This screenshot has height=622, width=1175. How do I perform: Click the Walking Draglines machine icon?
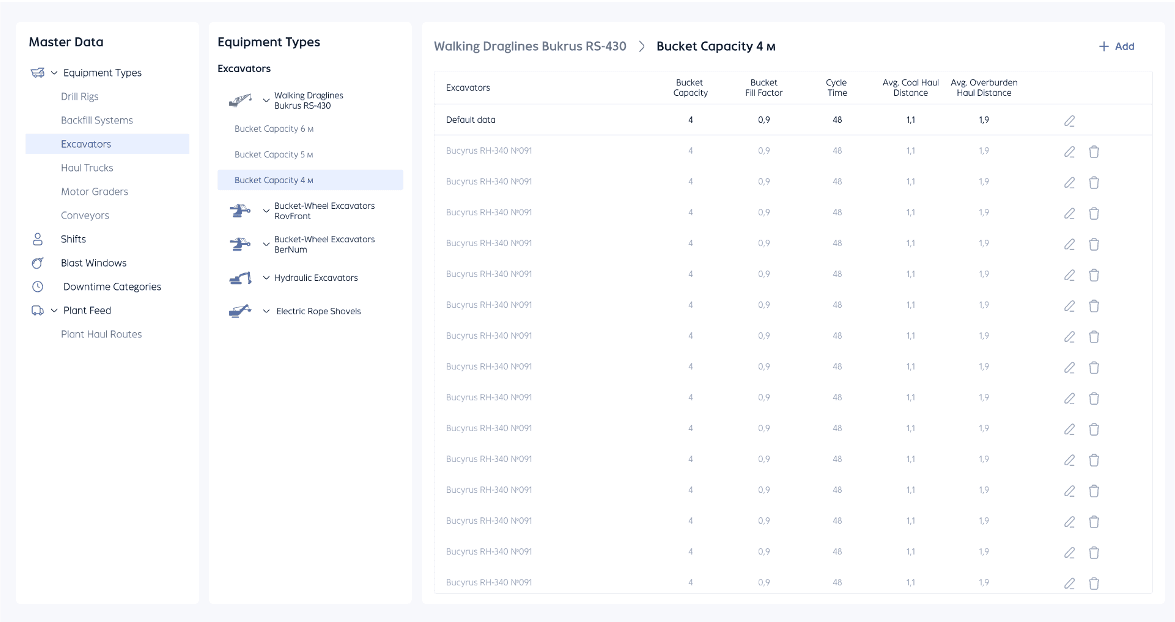point(240,100)
